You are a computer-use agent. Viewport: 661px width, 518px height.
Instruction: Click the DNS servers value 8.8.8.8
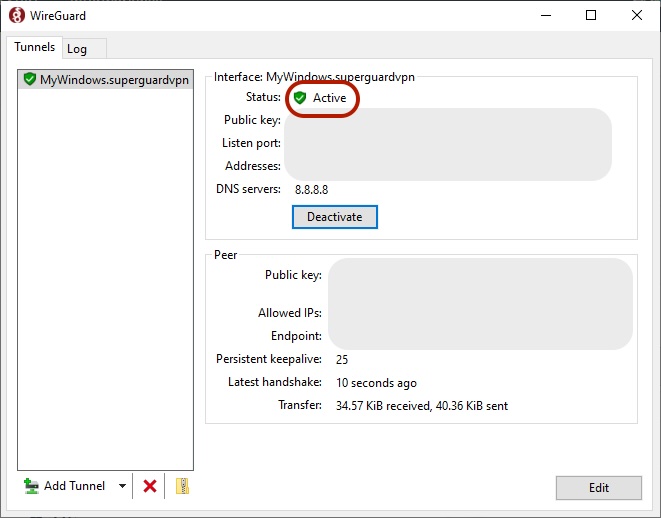coord(311,190)
